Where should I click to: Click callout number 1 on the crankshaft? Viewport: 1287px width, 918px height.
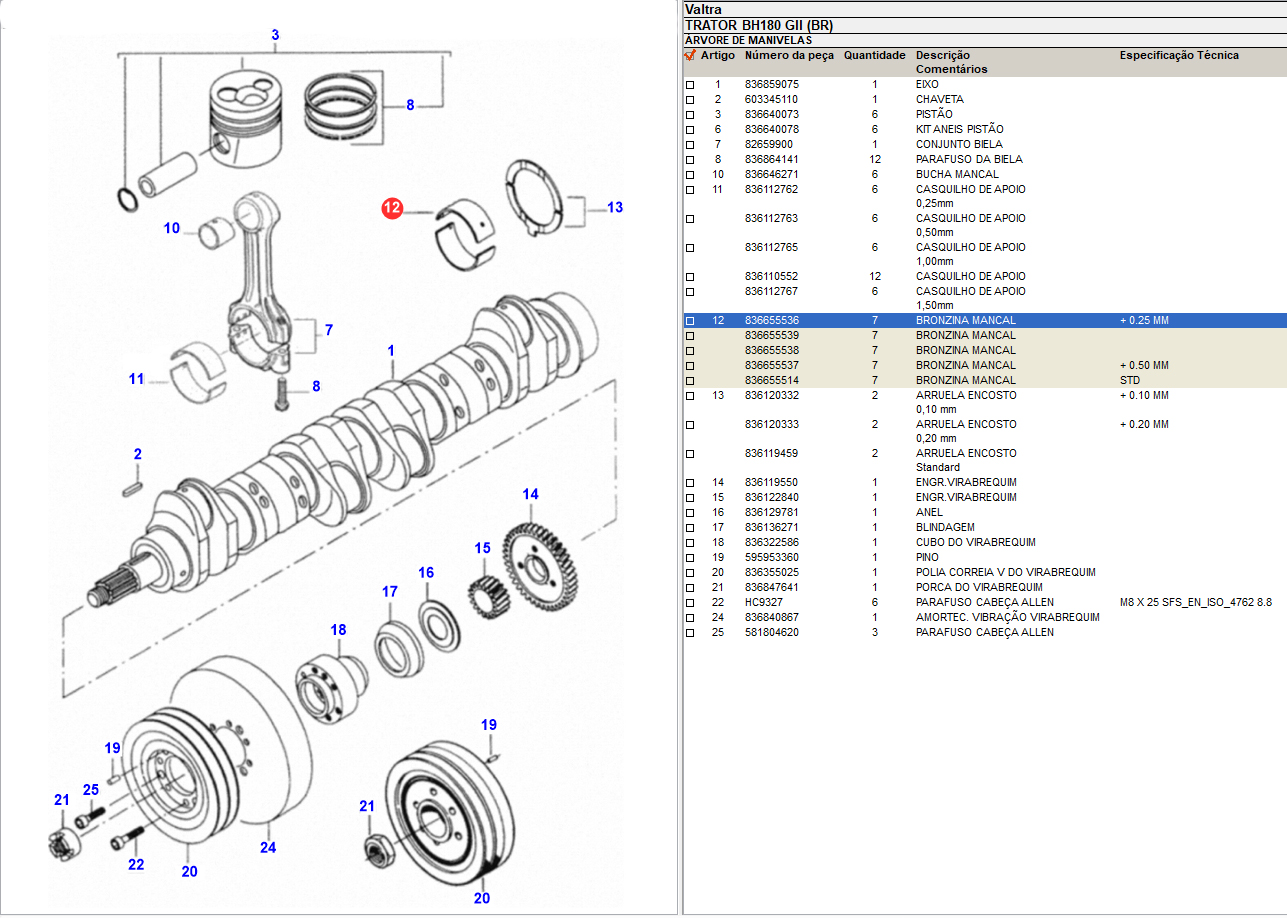[391, 351]
